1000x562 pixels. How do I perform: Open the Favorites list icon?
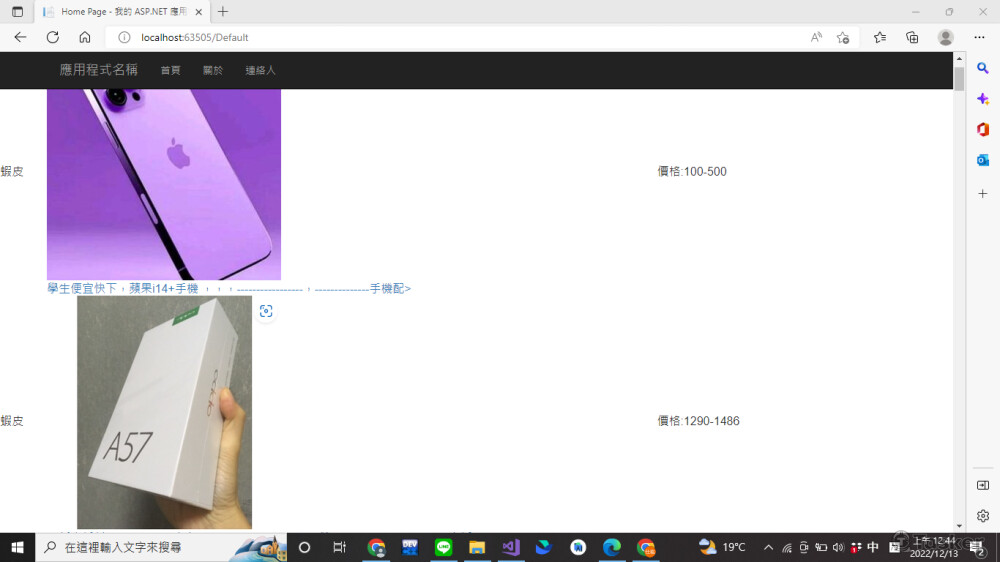coord(880,37)
